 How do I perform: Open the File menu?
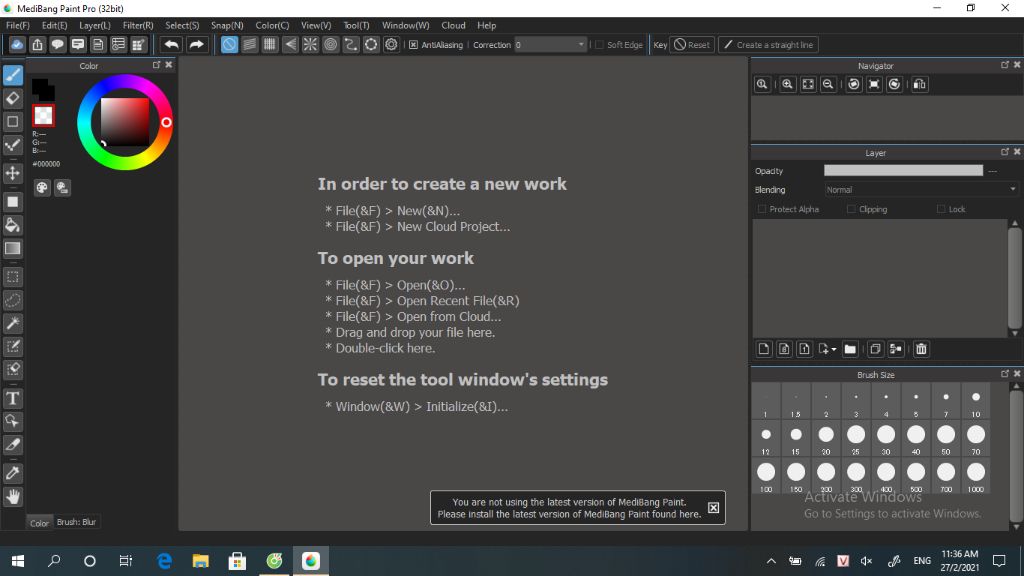pyautogui.click(x=18, y=25)
